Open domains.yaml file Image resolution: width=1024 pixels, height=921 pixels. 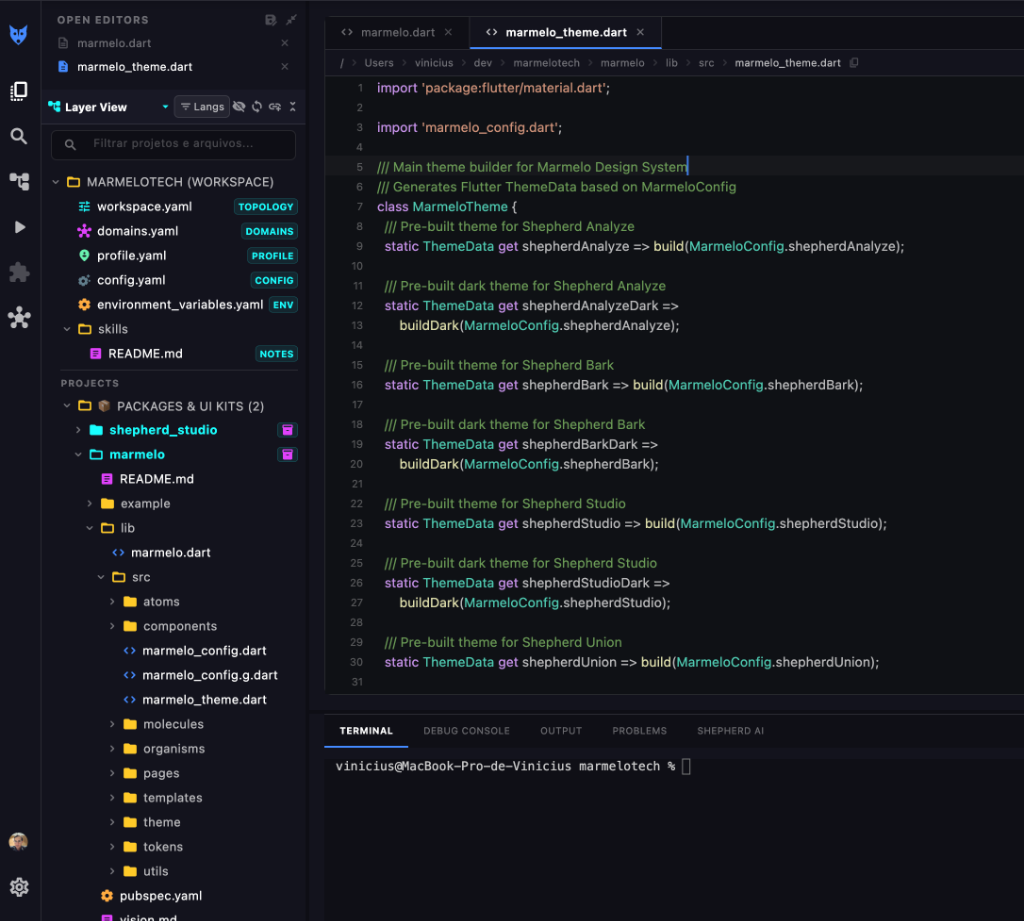click(137, 231)
